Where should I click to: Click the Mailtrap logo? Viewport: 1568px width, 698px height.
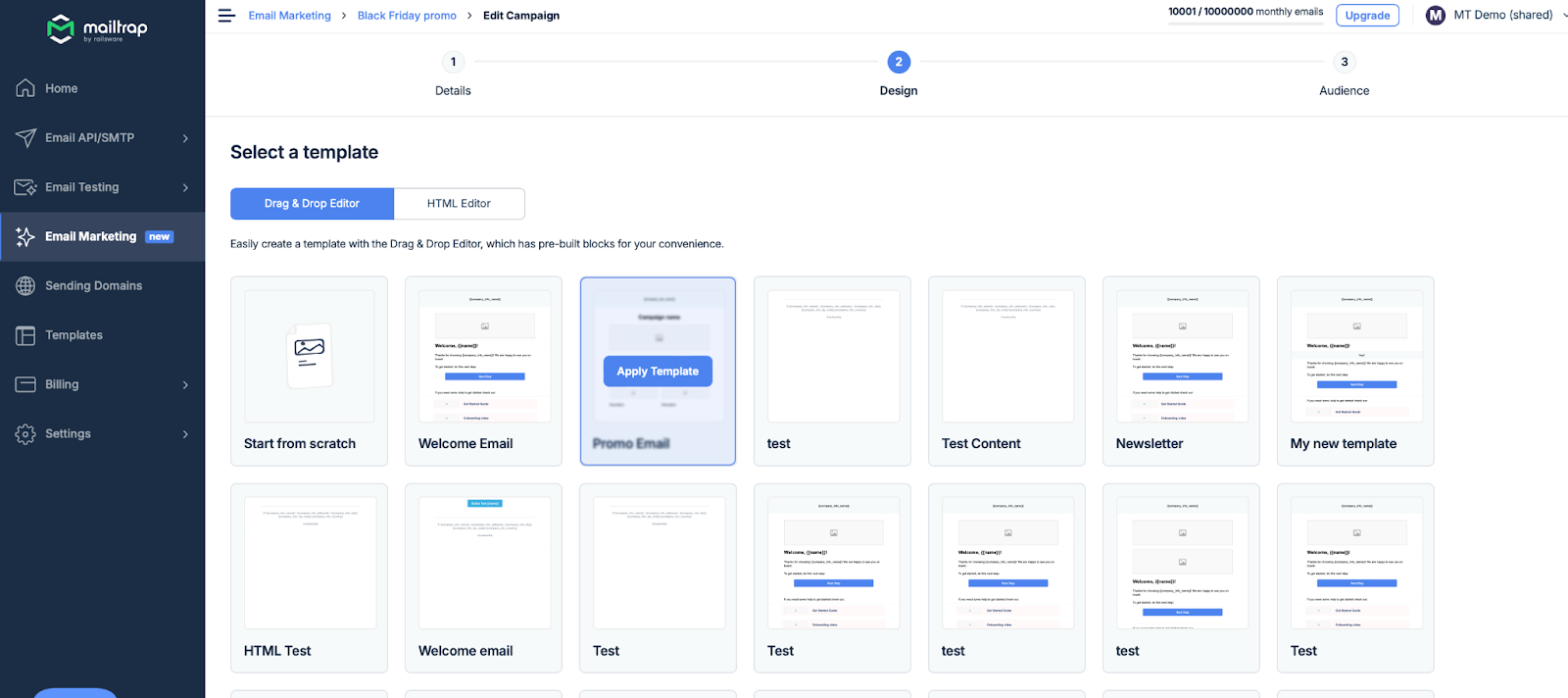tap(97, 29)
